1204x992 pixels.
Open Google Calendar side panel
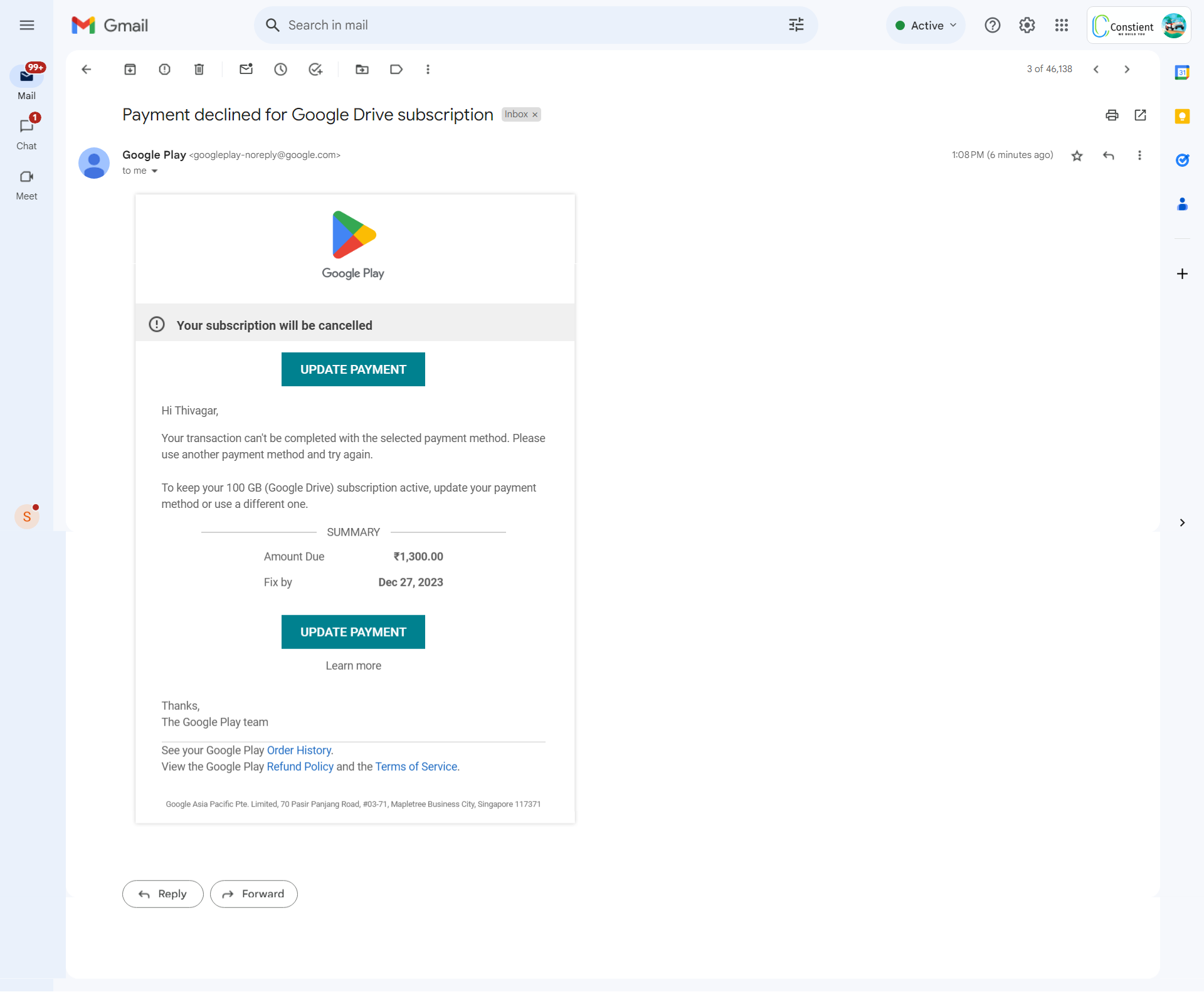coord(1182,73)
